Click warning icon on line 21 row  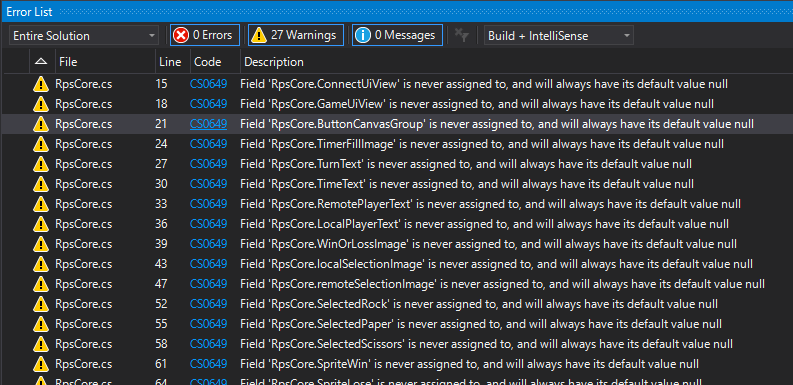click(41, 124)
